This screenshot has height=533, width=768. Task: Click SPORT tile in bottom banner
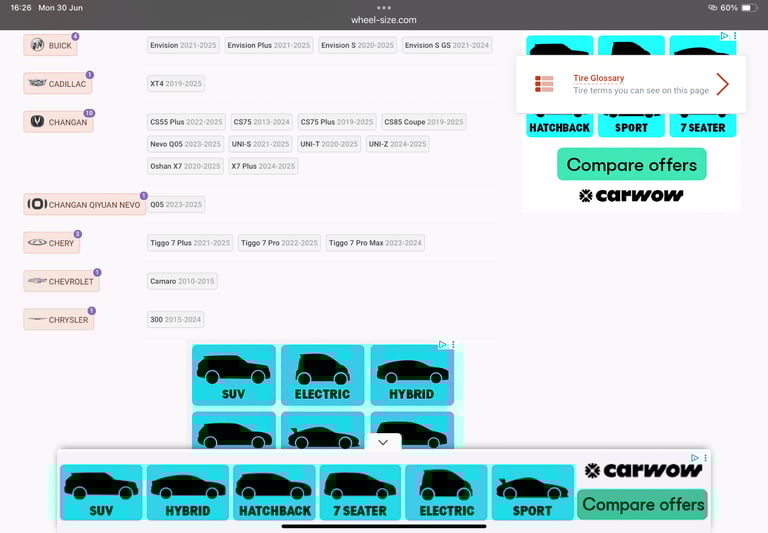pos(532,492)
